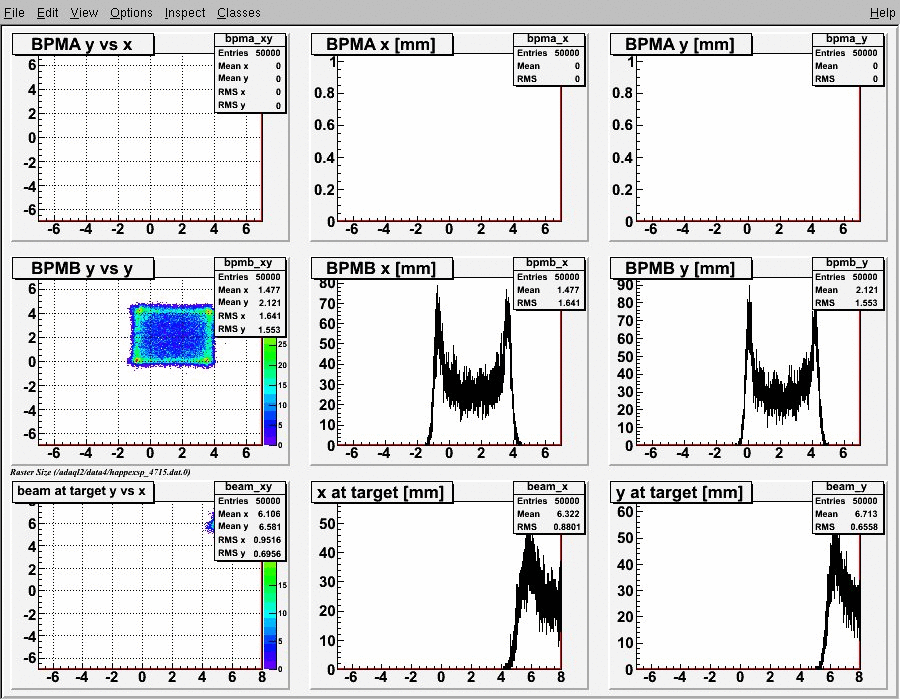
Task: Click the Raster Size file path label
Action: [x=100, y=472]
